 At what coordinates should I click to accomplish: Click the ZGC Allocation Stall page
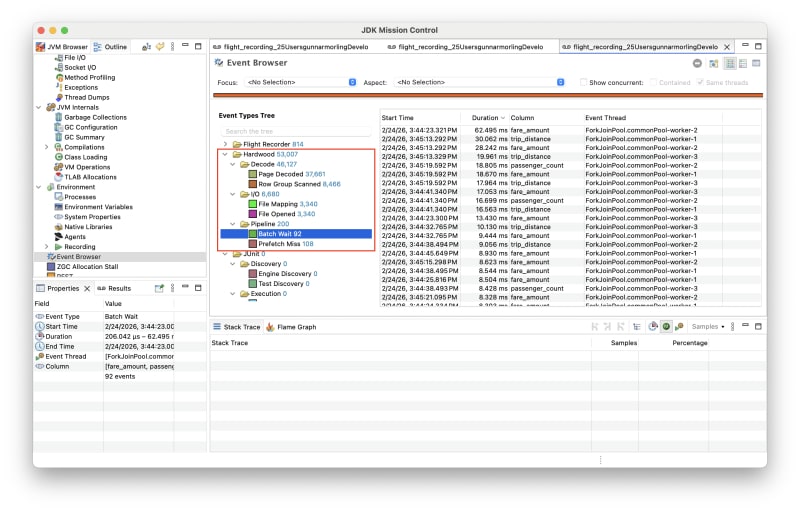pos(89,267)
